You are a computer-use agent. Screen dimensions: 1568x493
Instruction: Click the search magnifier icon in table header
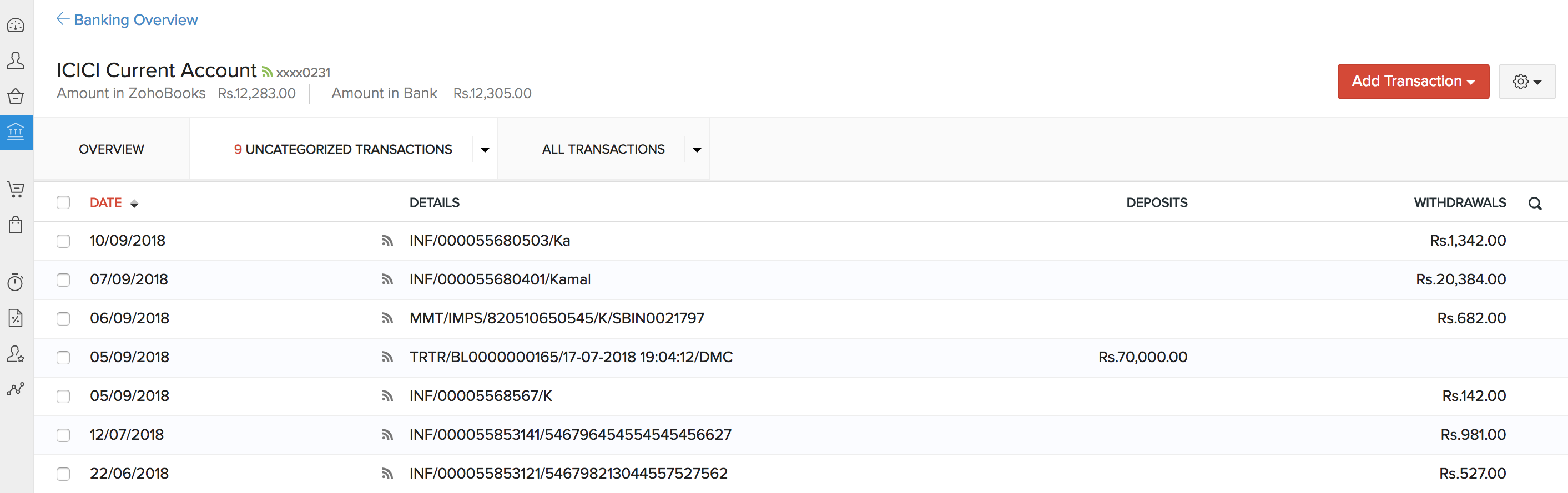coord(1535,204)
